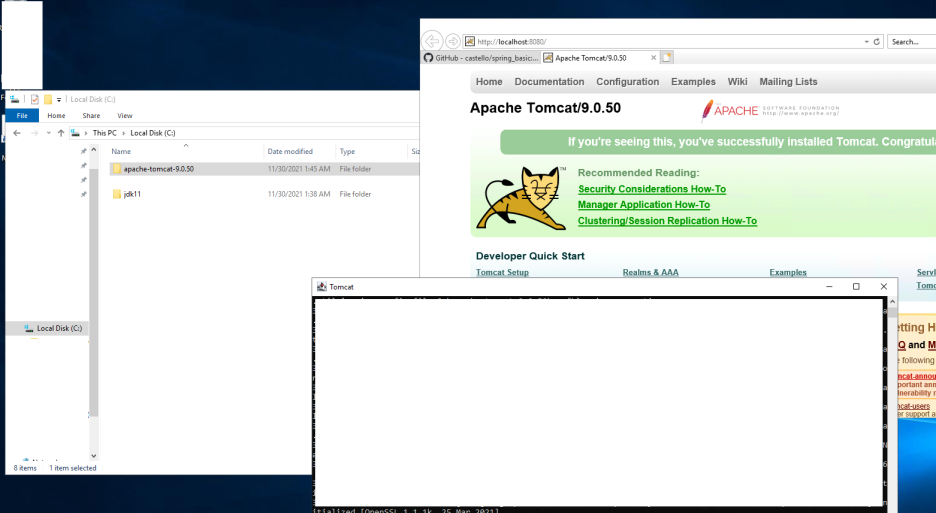Click the Properties quick access icon
936x513 pixels.
click(x=35, y=99)
